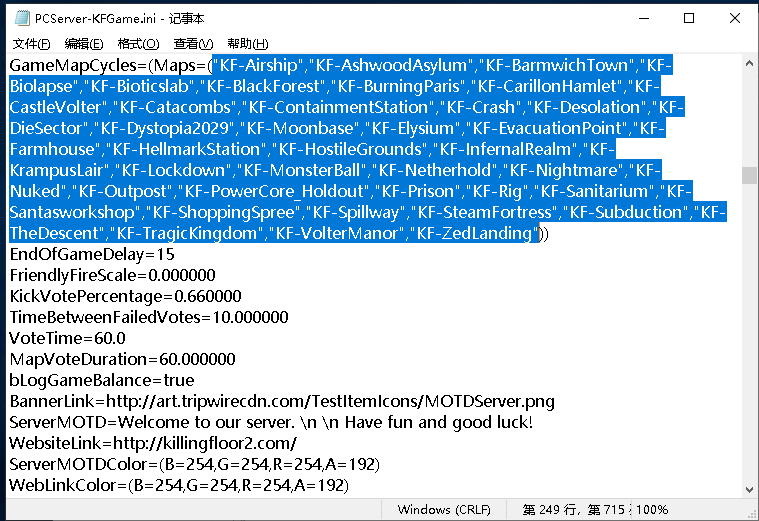
Task: Click the "KF-Nightmare" map entry
Action: (563, 170)
